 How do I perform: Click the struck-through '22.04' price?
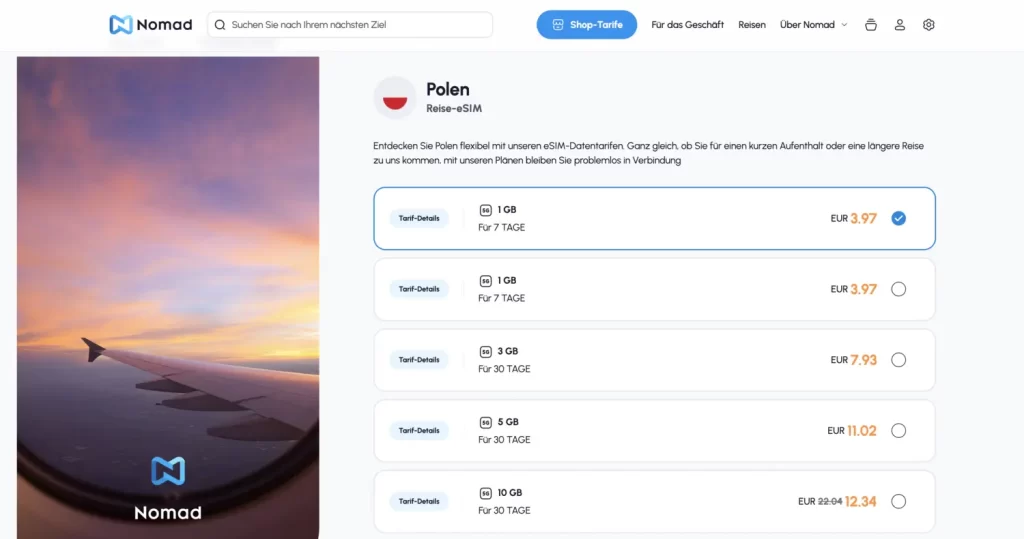point(829,501)
